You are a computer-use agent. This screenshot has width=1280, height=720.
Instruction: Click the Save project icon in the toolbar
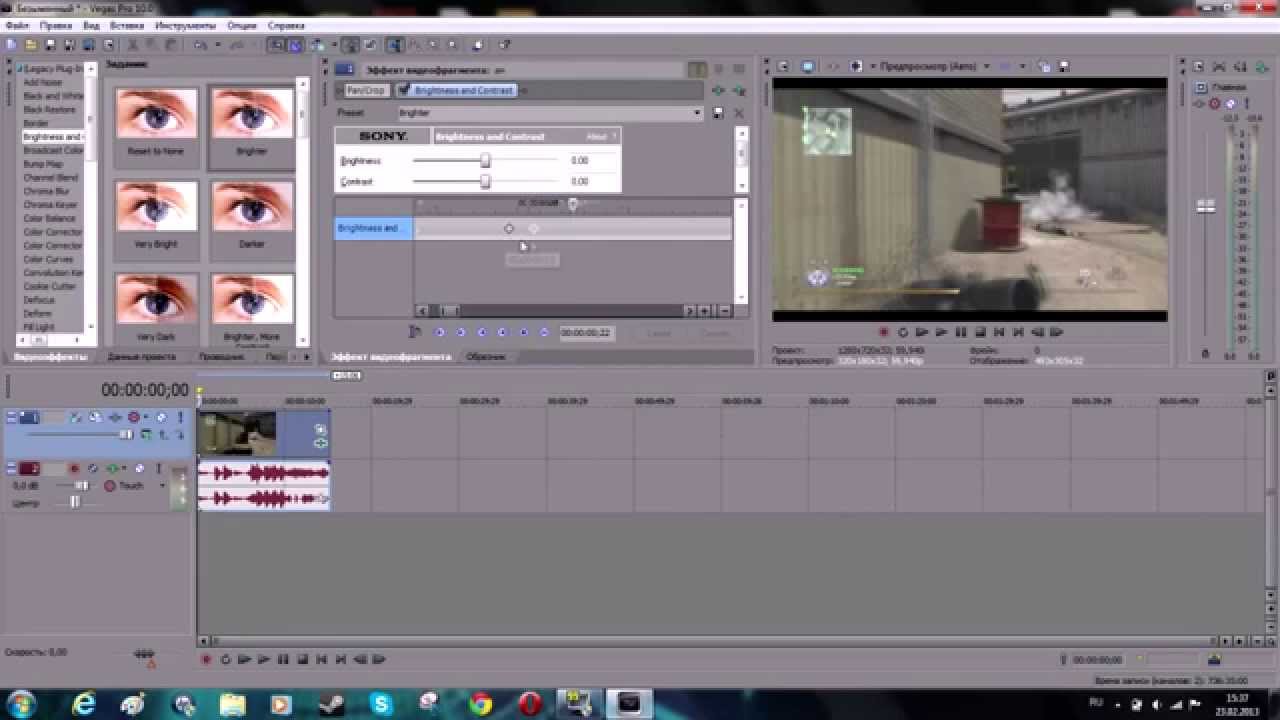49,45
